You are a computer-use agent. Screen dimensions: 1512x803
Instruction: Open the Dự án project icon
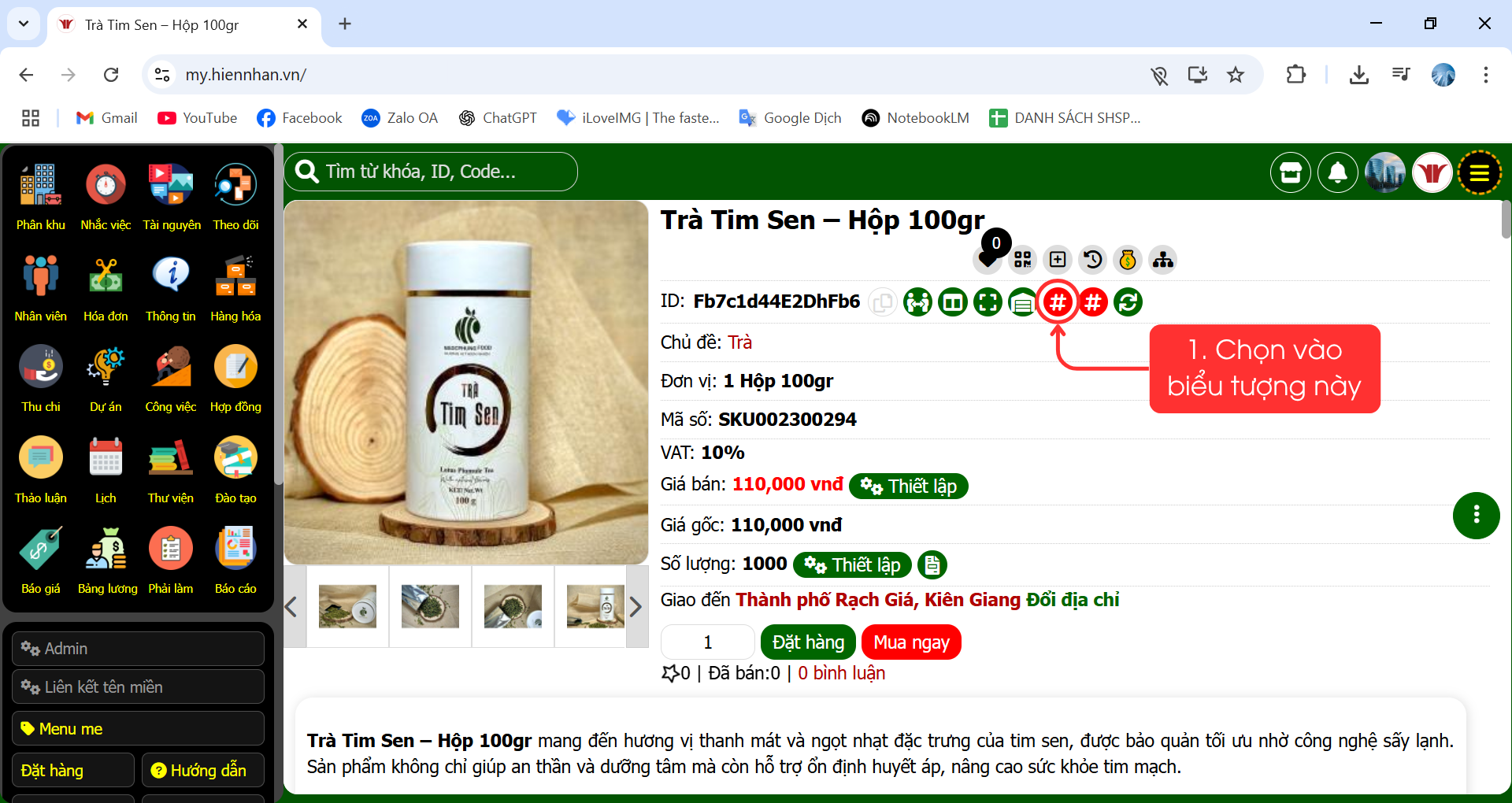[x=106, y=367]
